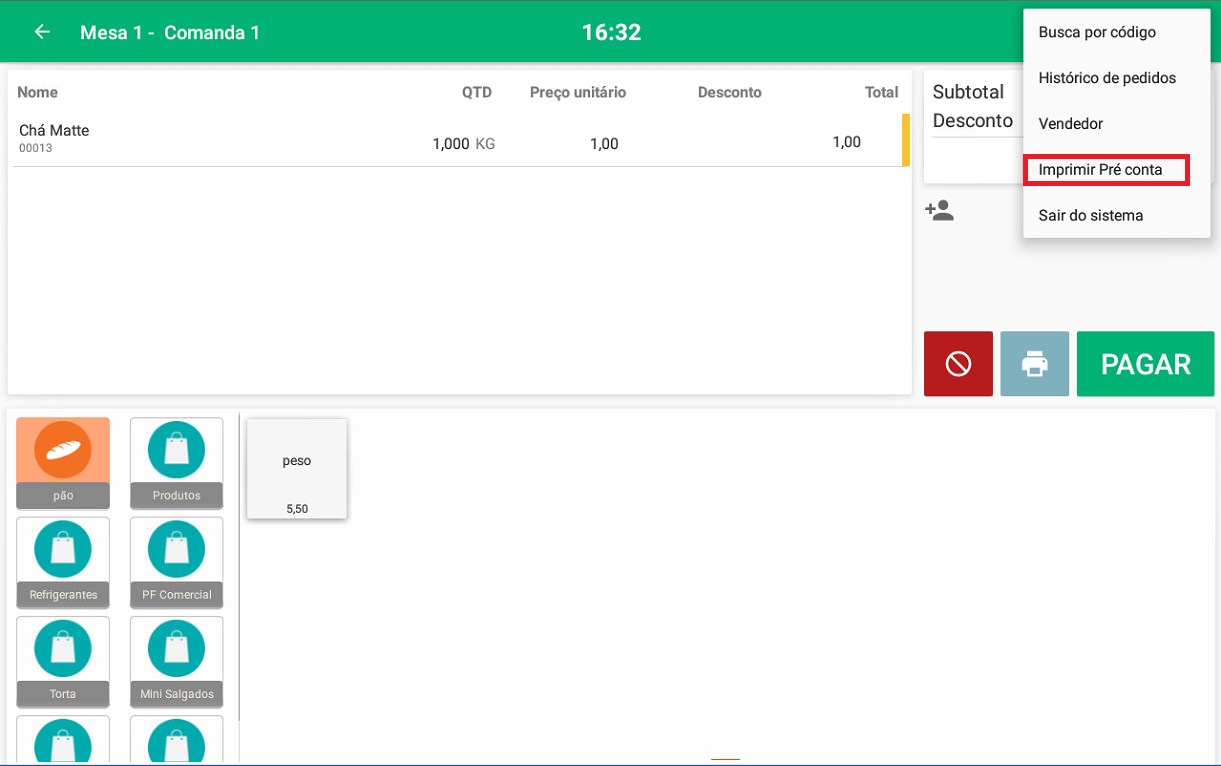Open the PF Comercial category
1221x766 pixels.
177,562
